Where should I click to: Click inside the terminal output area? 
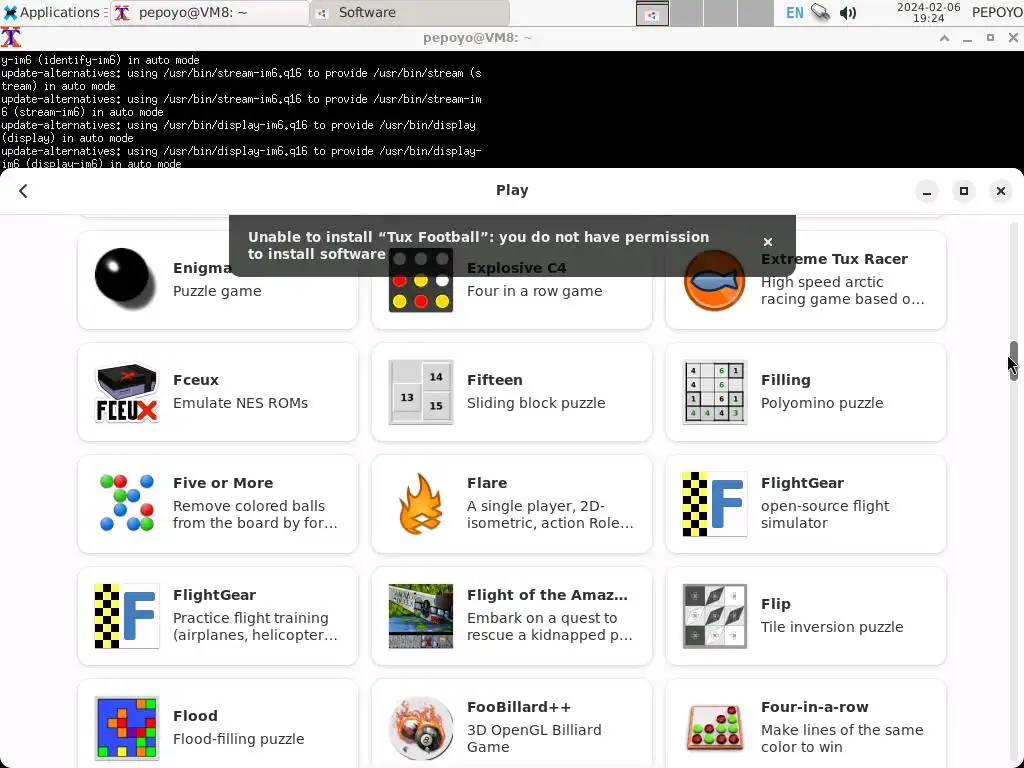[512, 110]
